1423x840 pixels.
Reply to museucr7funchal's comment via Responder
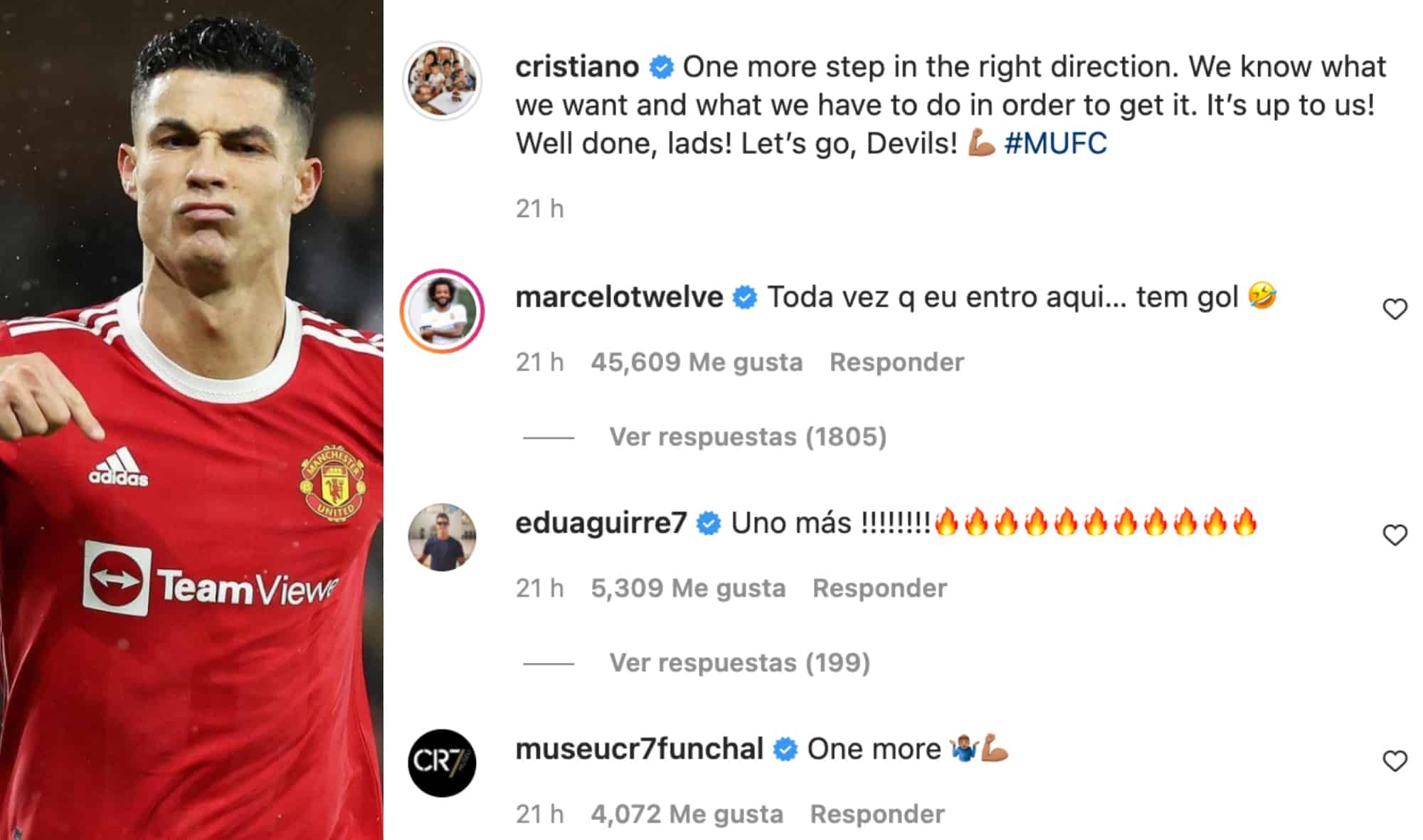(877, 814)
